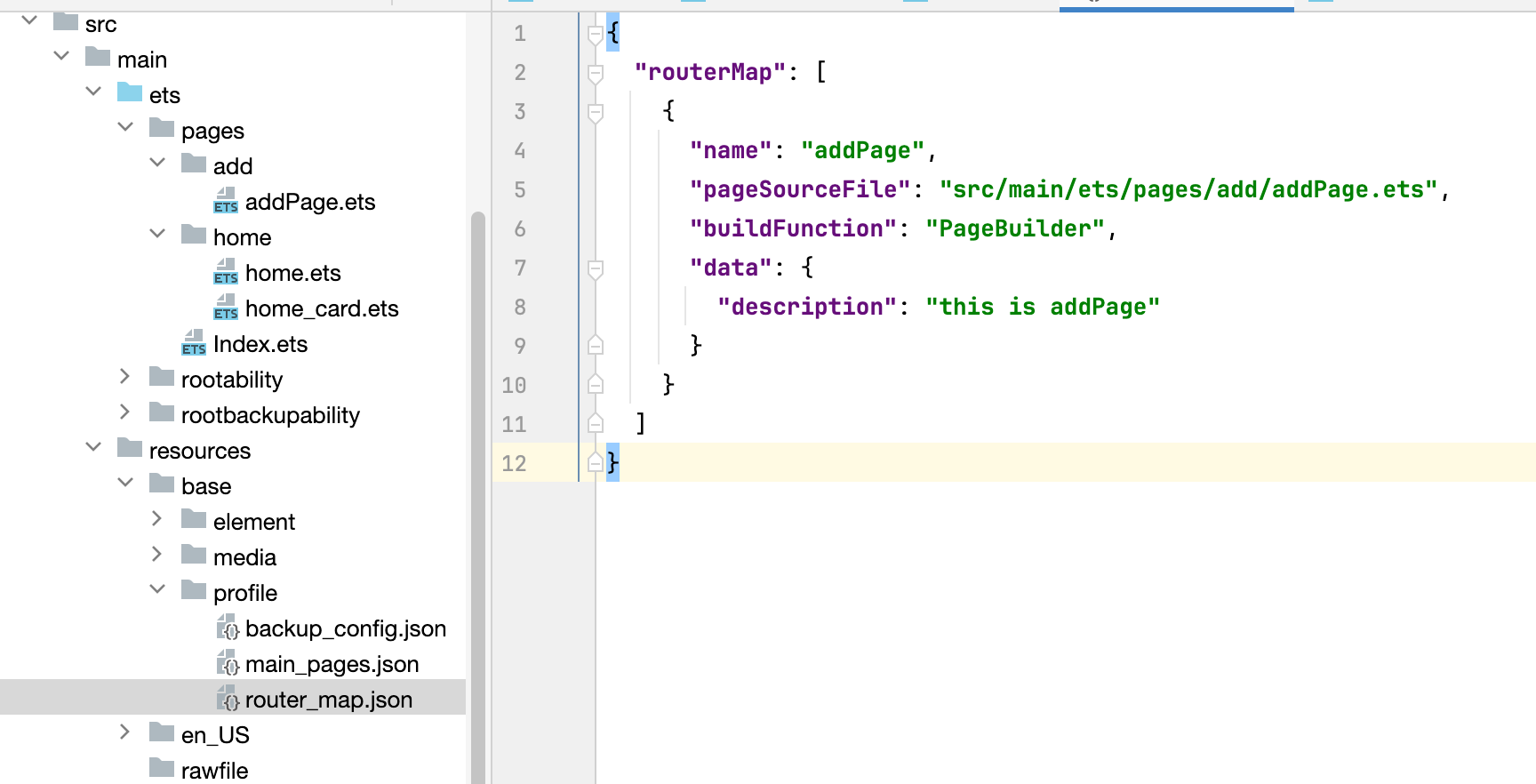The height and width of the screenshot is (784, 1536).
Task: Collapse the resources folder chevron
Action: 93,447
